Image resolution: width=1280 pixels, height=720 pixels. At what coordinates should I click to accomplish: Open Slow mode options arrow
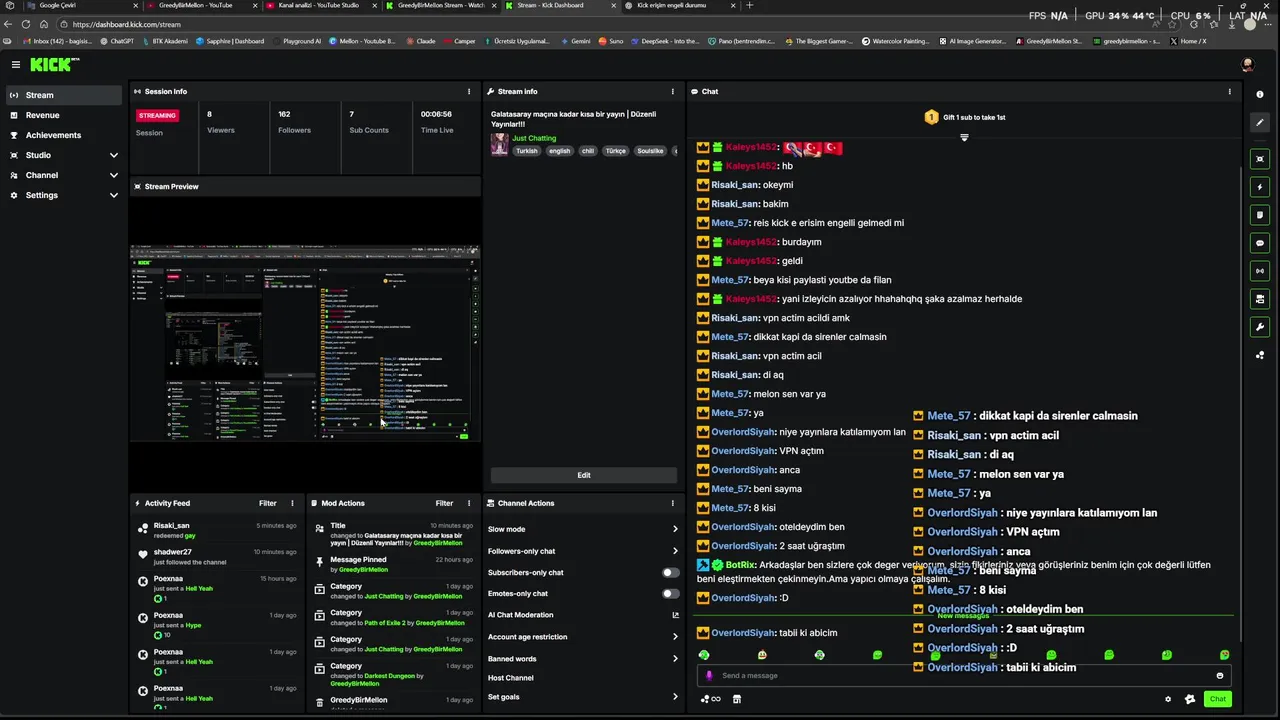click(x=675, y=529)
